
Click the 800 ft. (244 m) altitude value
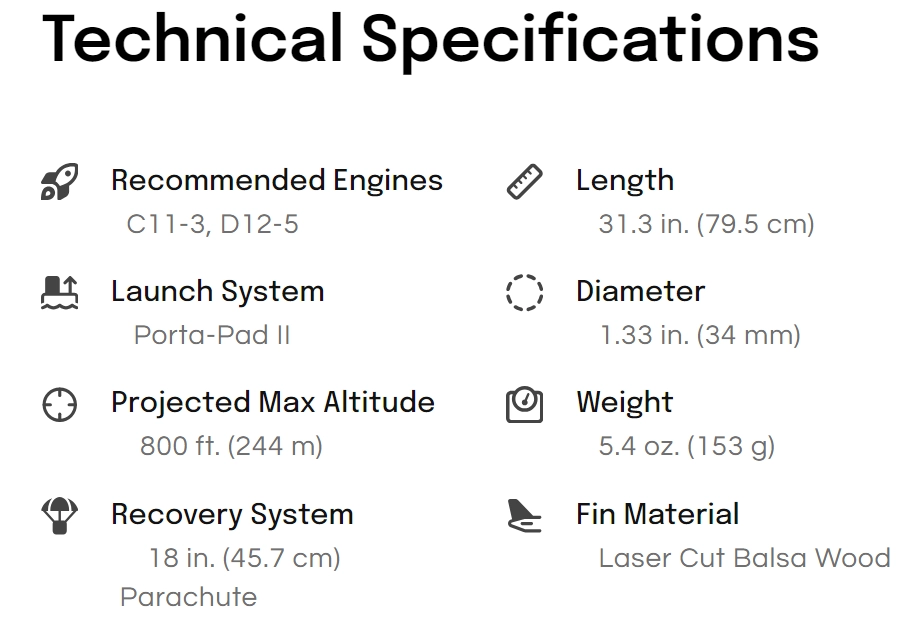232,446
